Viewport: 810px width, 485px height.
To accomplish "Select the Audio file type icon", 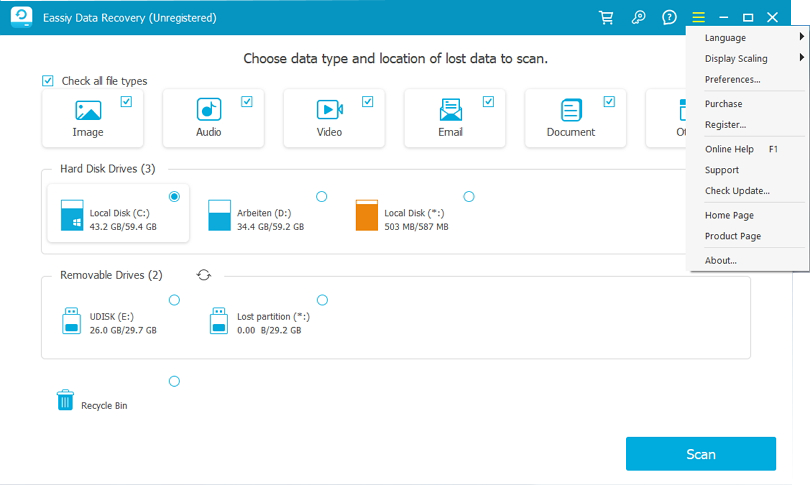I will (x=209, y=109).
